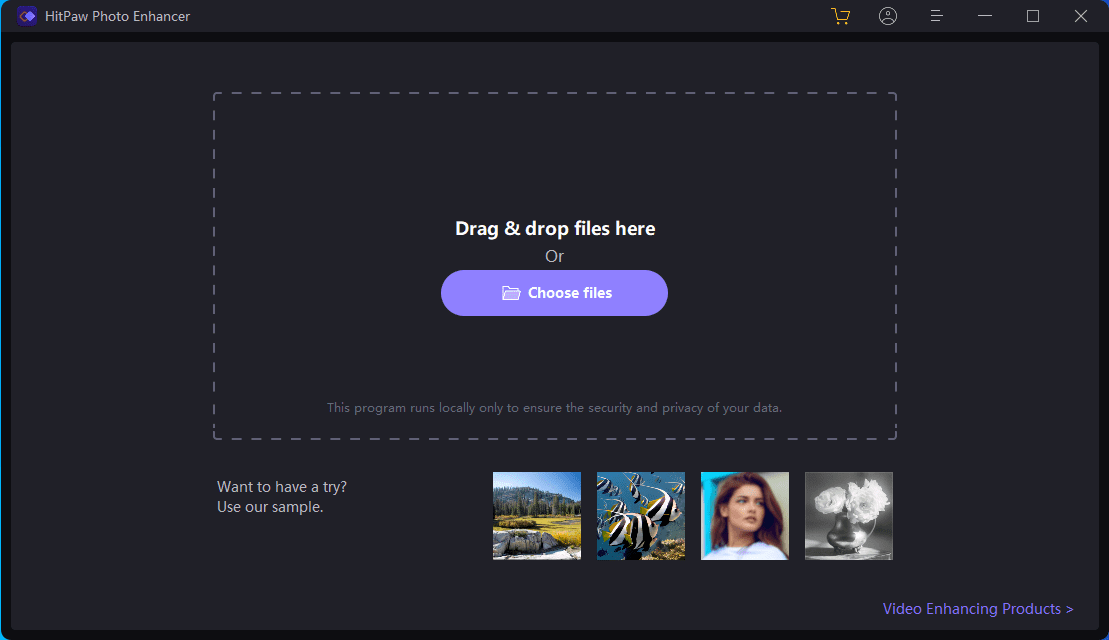Image resolution: width=1109 pixels, height=640 pixels.
Task: Click the HitPaw app logo
Action: tap(27, 16)
